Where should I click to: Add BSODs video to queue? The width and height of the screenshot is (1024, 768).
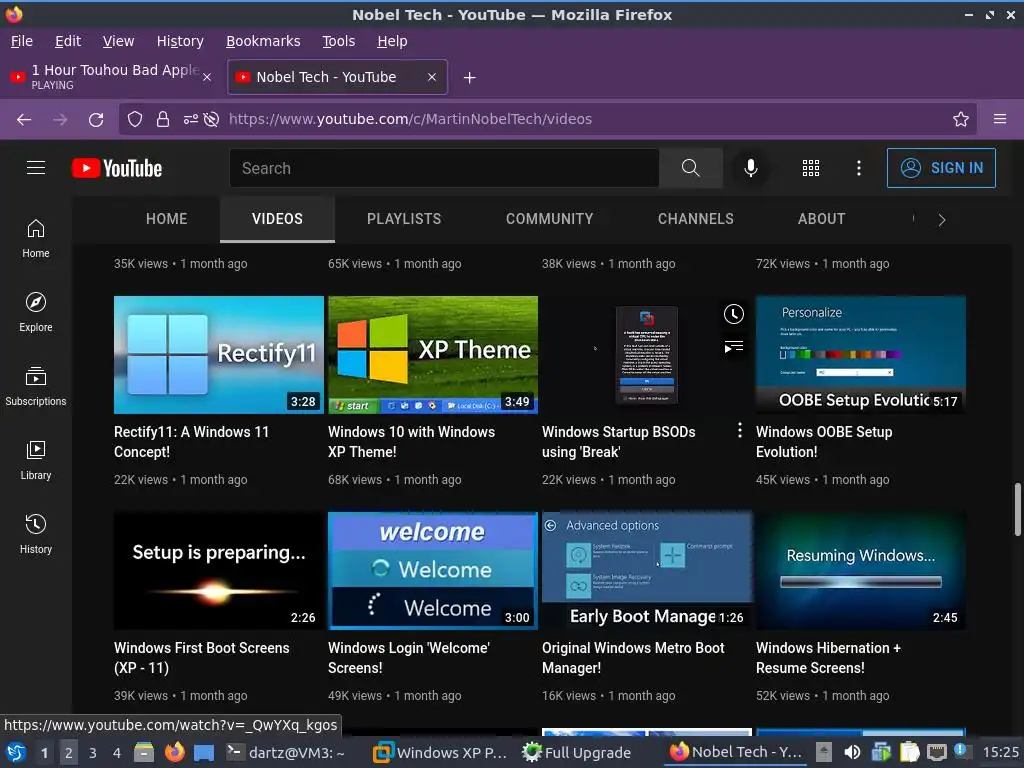pos(733,346)
